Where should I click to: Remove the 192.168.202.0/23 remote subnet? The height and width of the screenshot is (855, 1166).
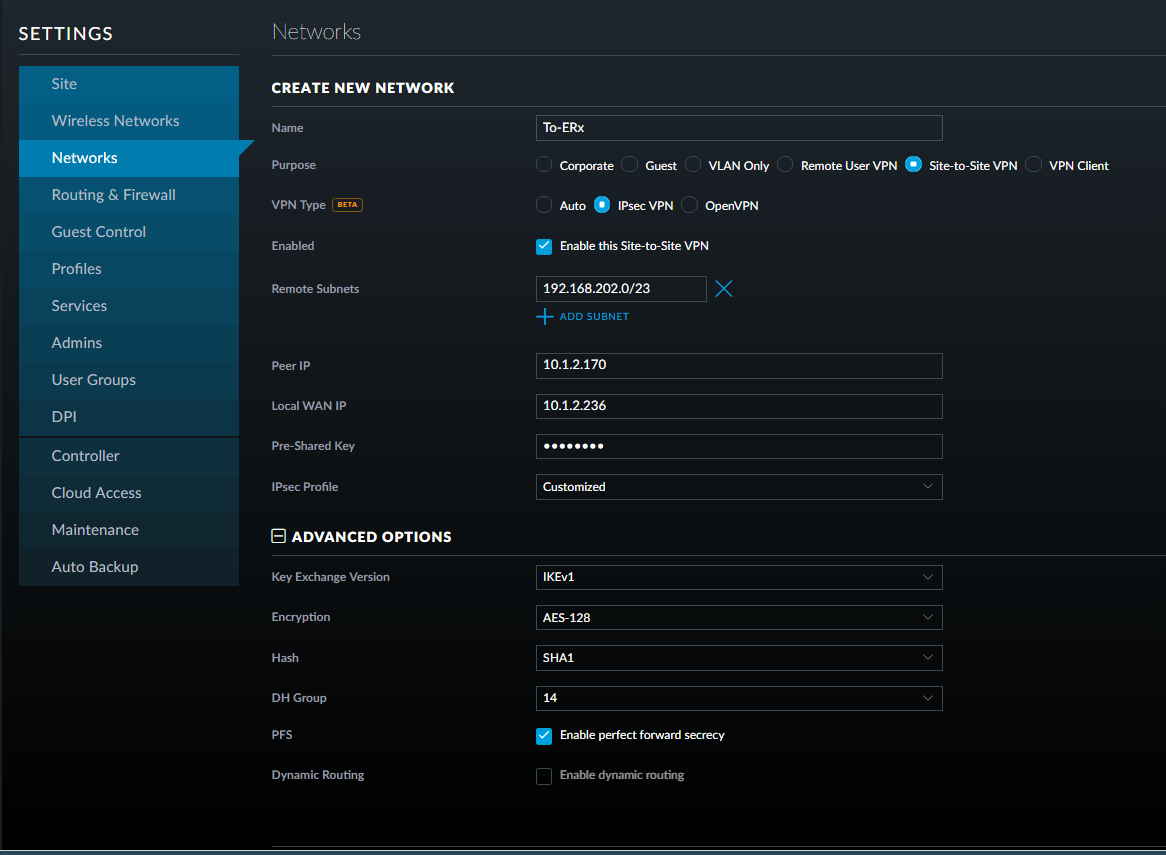pyautogui.click(x=724, y=288)
